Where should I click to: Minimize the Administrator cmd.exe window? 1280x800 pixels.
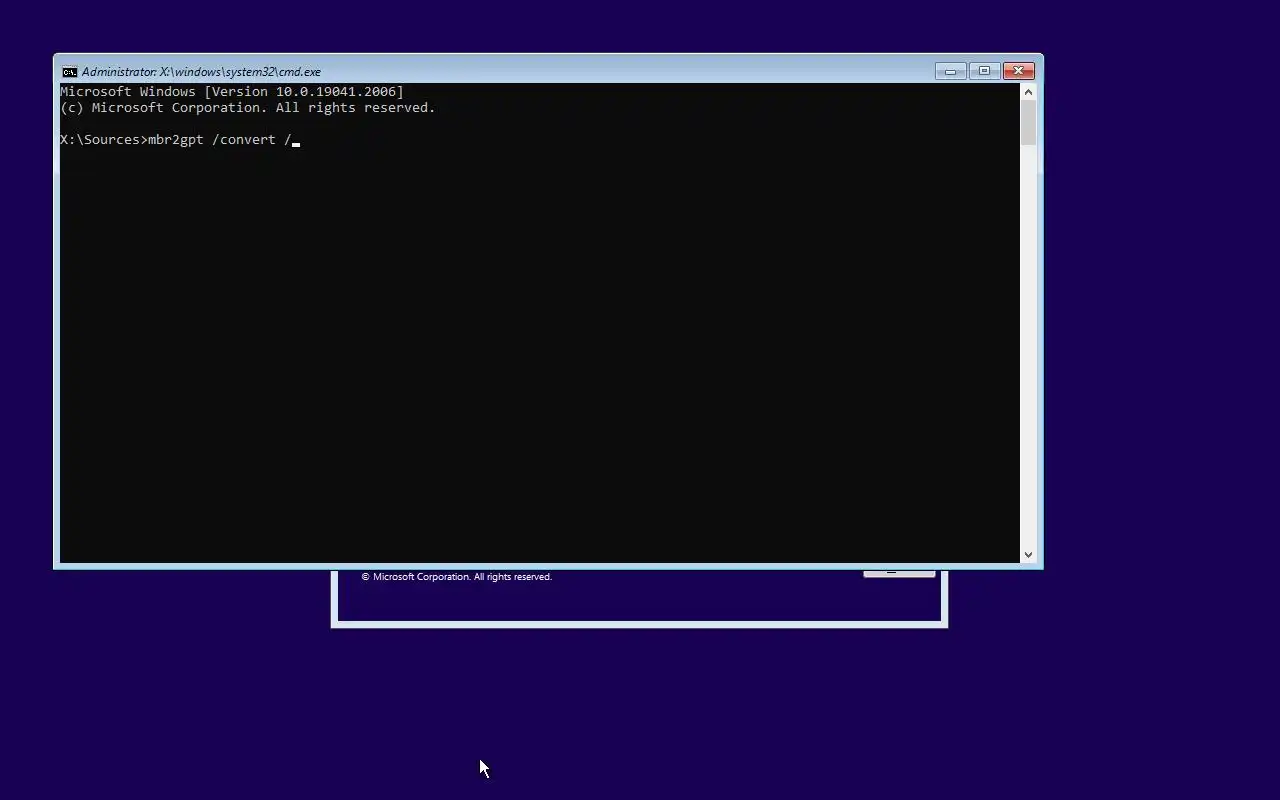click(950, 71)
